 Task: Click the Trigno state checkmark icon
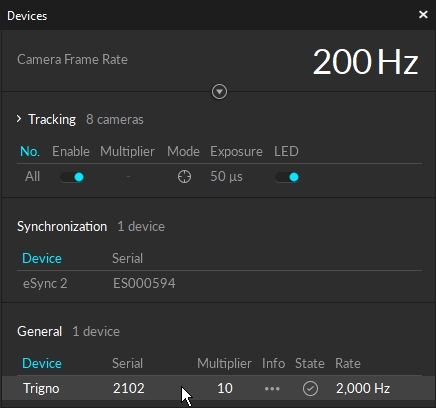[310, 389]
